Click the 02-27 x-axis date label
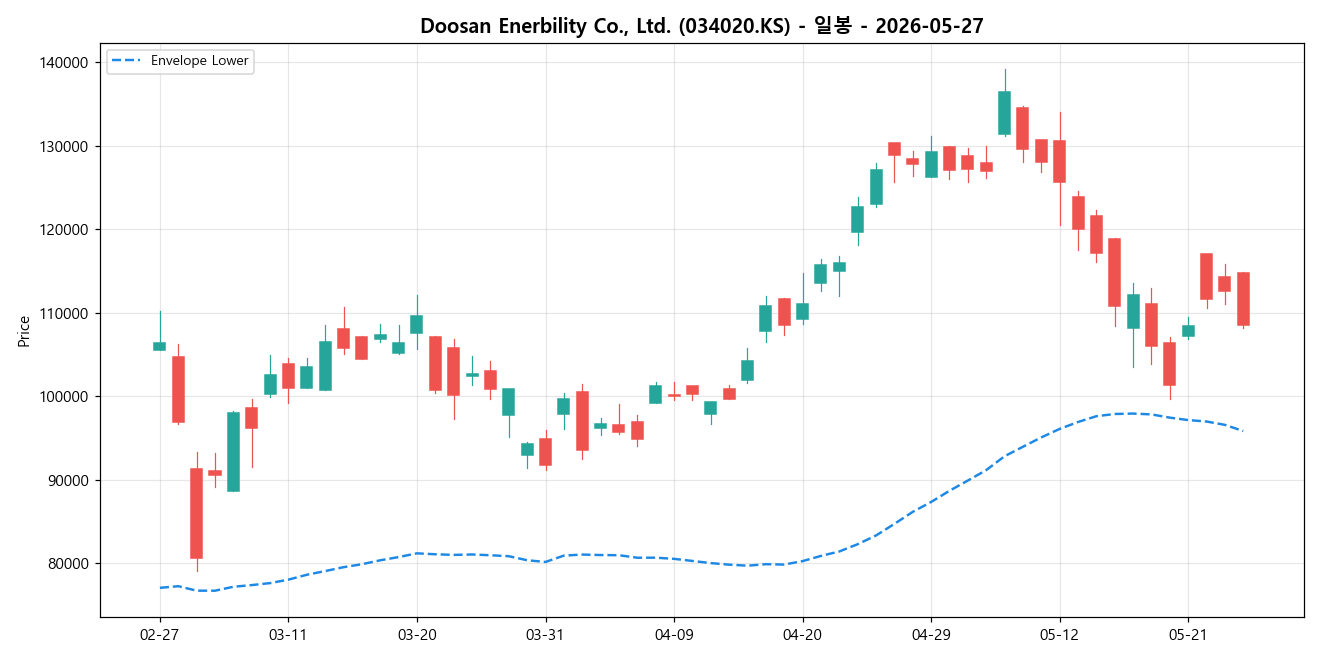This screenshot has height=660, width=1320. pyautogui.click(x=159, y=635)
